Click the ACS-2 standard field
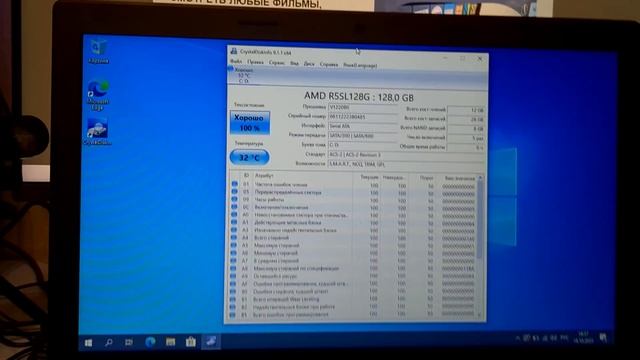This screenshot has width=640, height=360. click(x=406, y=155)
